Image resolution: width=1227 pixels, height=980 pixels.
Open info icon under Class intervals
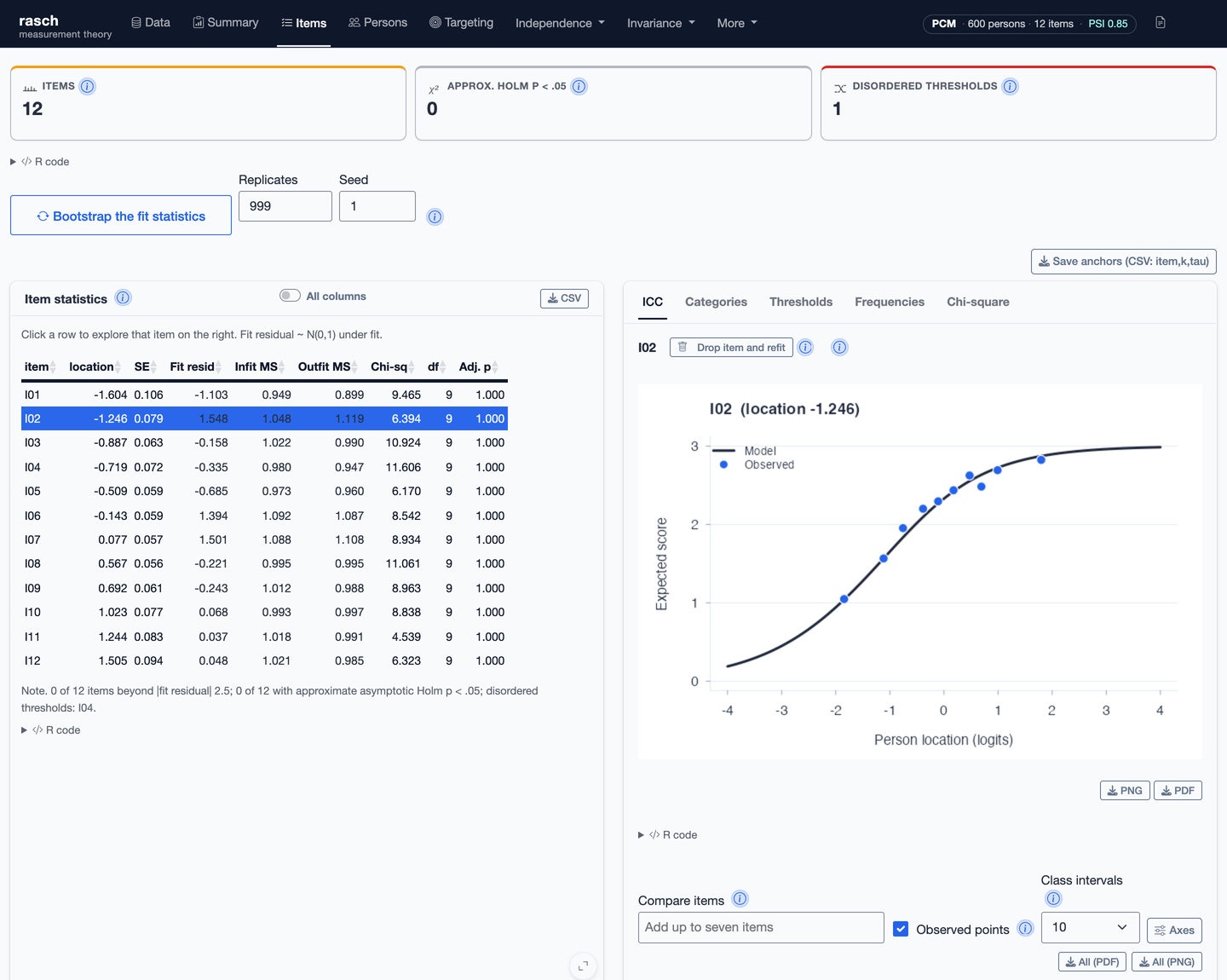tap(1053, 899)
